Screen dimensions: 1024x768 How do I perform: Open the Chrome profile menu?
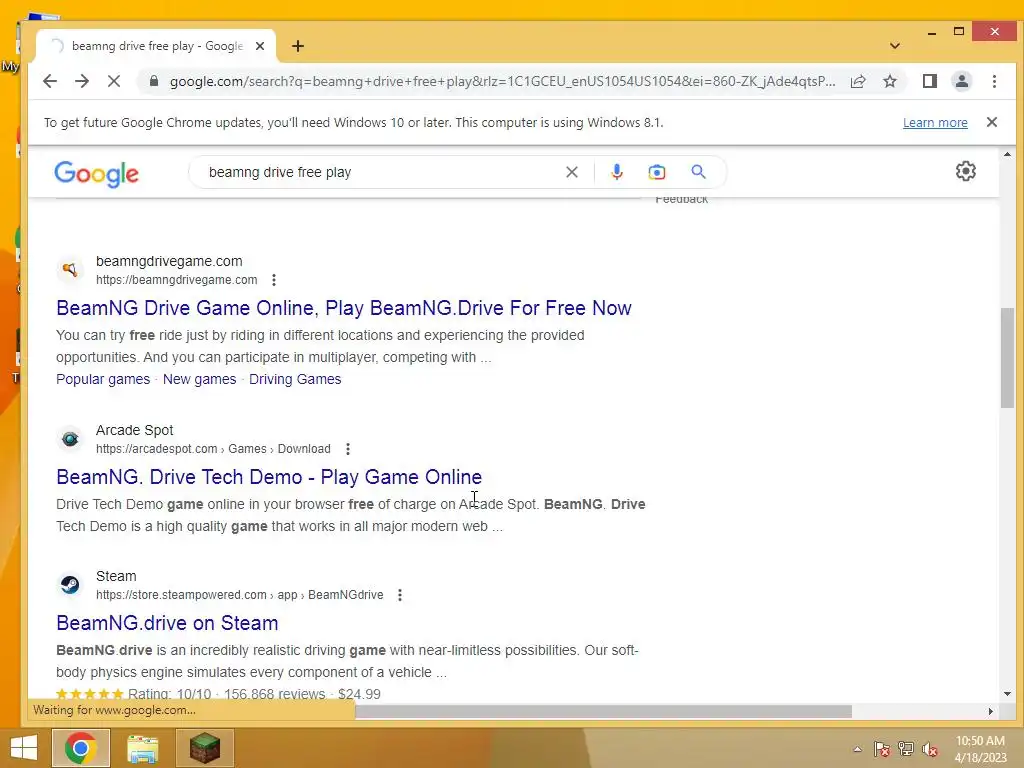962,81
